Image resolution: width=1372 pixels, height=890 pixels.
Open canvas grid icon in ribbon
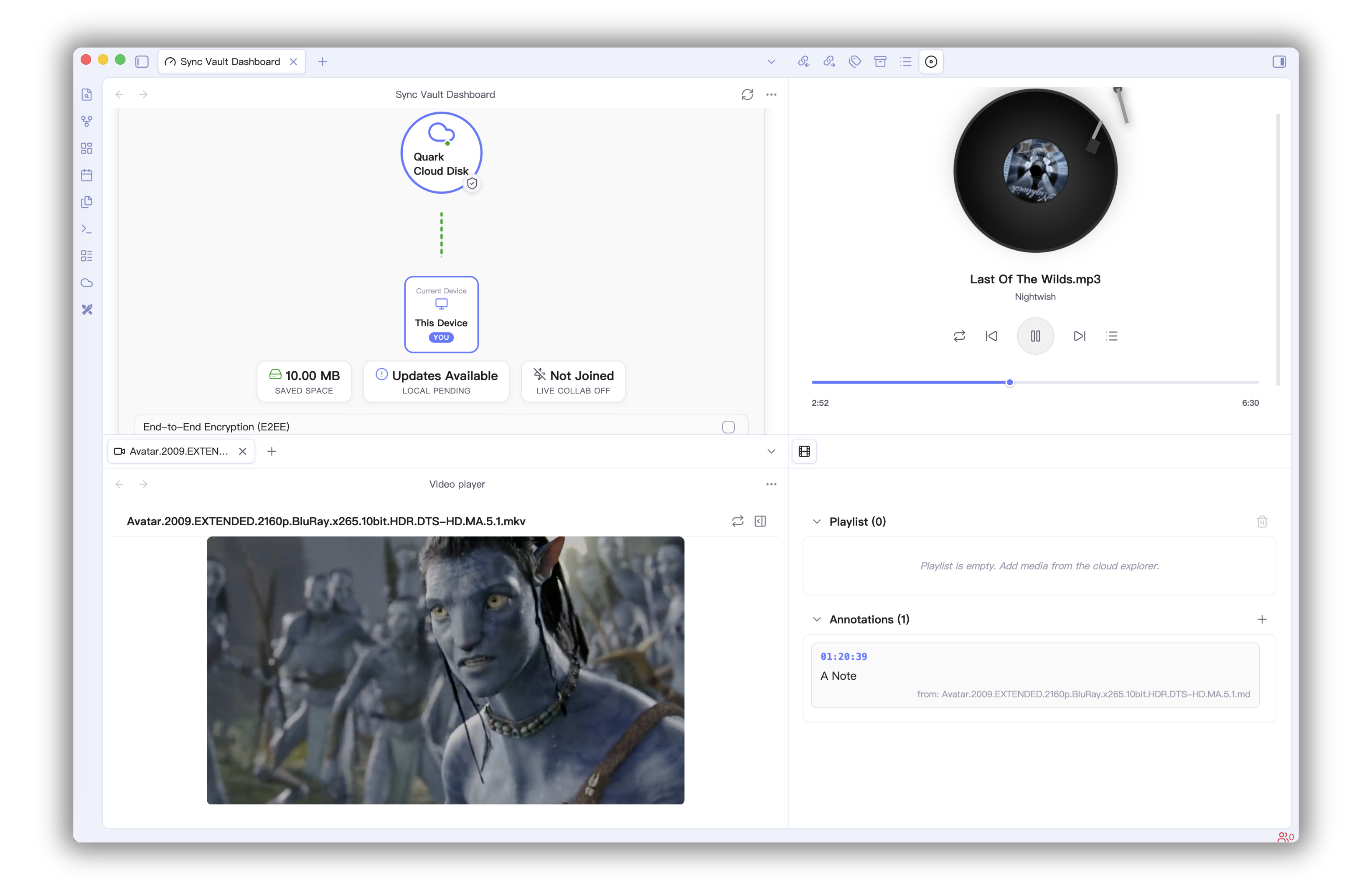(x=87, y=148)
